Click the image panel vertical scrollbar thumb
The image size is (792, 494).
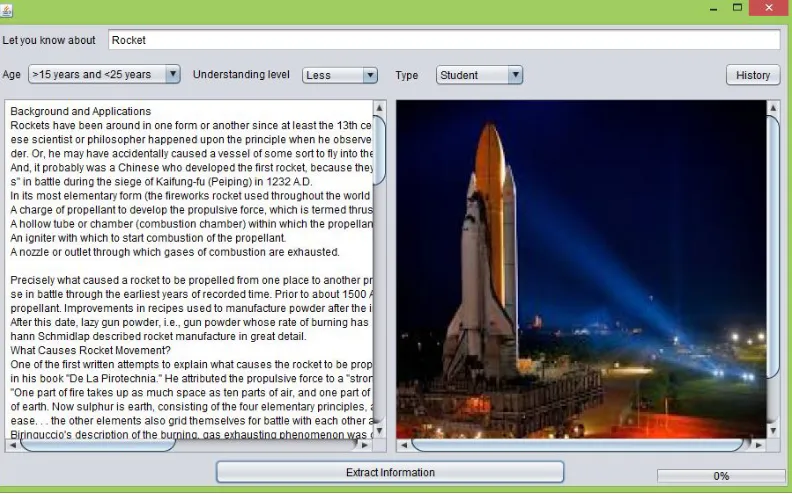tap(773, 246)
